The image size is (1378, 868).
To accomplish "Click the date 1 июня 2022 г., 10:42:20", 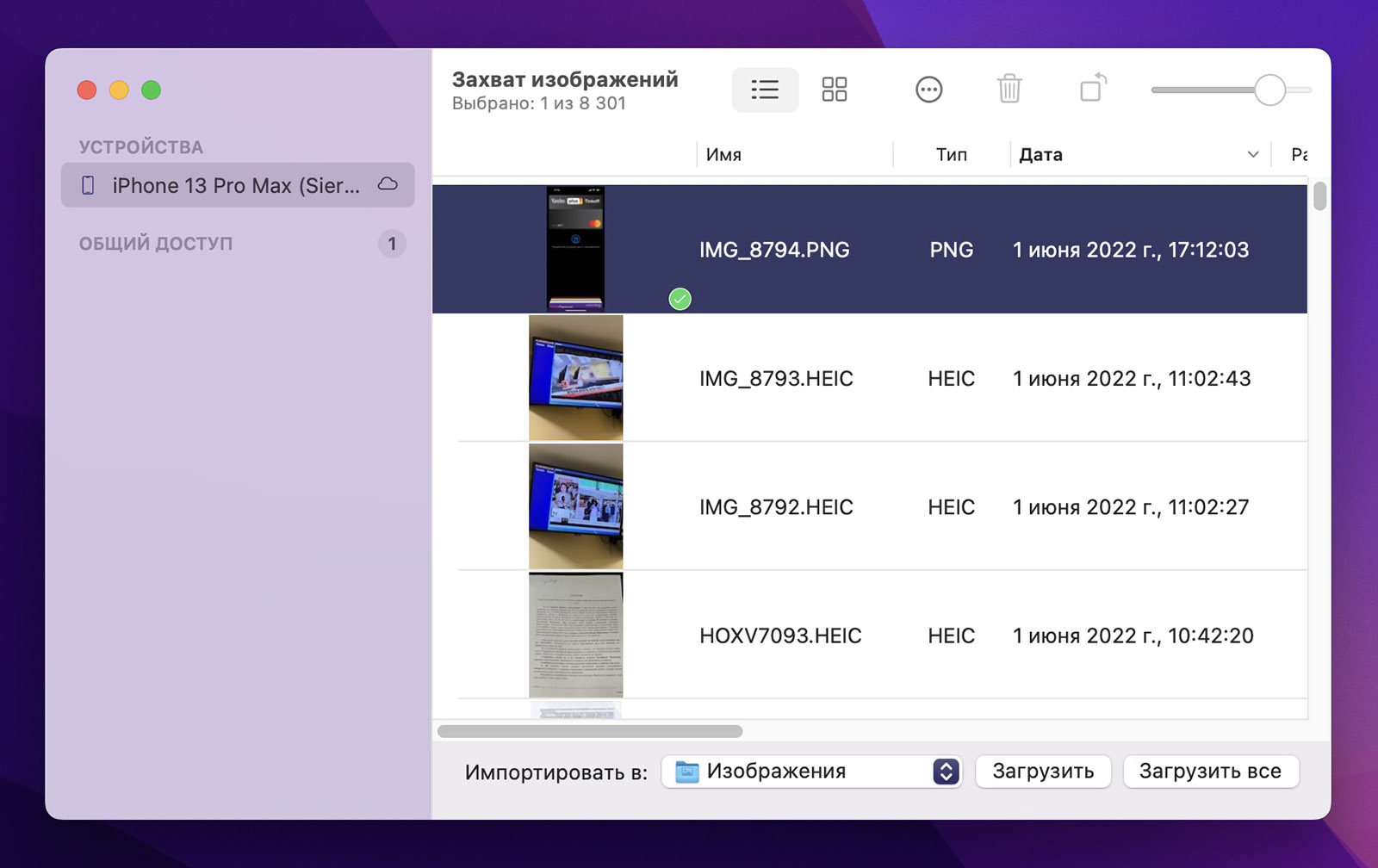I will click(1133, 636).
